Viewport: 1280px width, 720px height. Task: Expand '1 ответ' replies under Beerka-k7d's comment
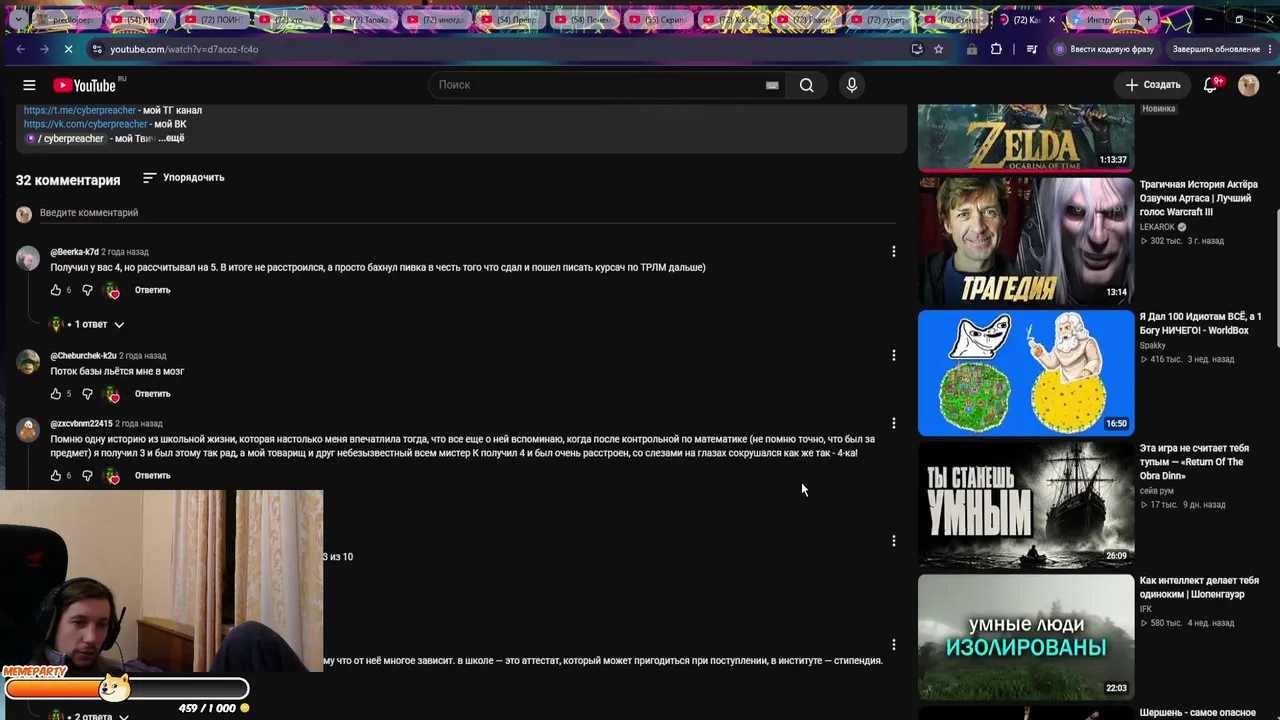88,324
